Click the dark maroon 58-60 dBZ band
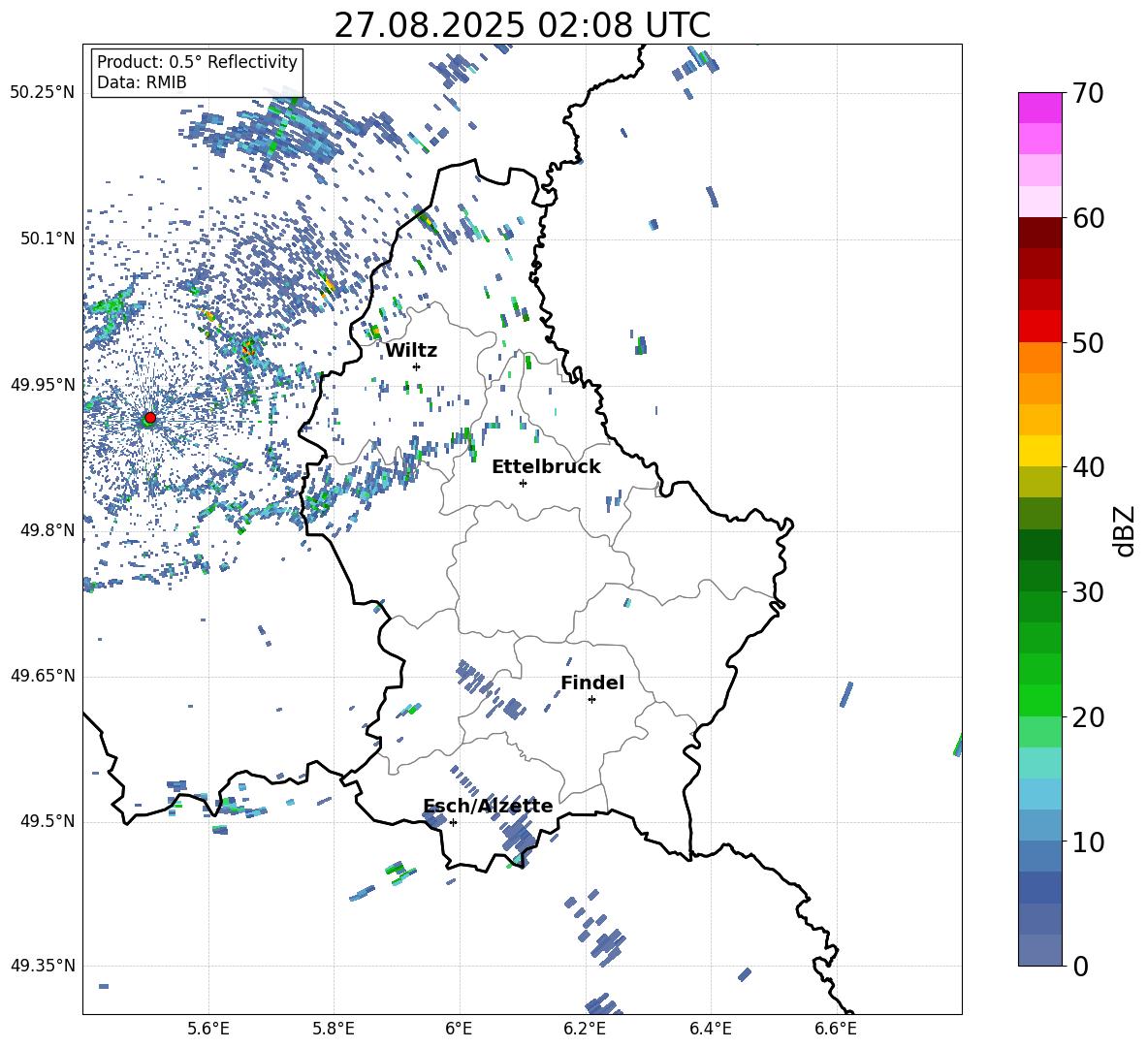This screenshot has height=1048, width=1148. (x=1039, y=234)
